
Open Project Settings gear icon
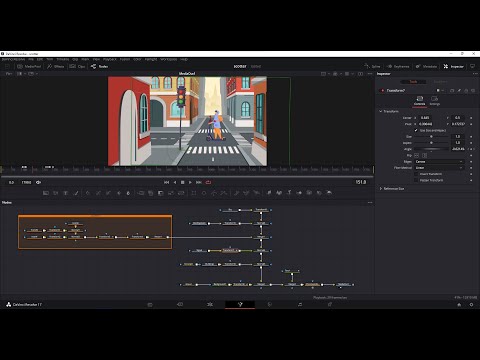pyautogui.click(x=471, y=305)
